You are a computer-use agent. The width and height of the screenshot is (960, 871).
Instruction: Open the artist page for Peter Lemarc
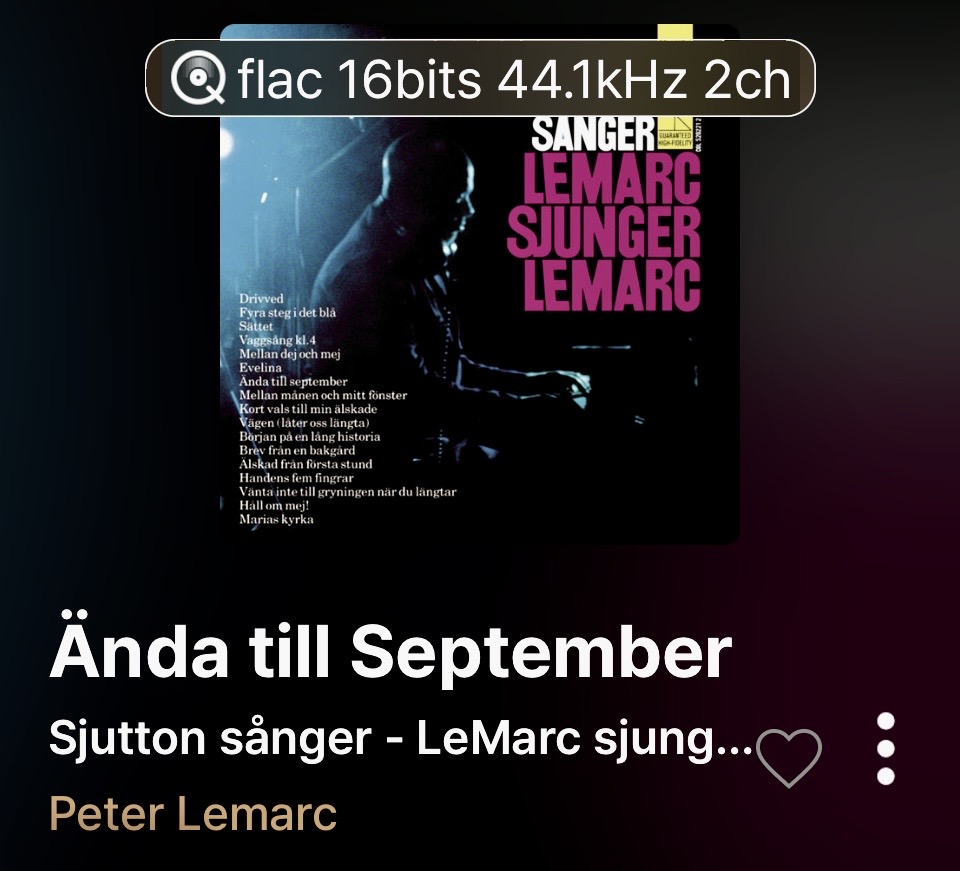(193, 814)
